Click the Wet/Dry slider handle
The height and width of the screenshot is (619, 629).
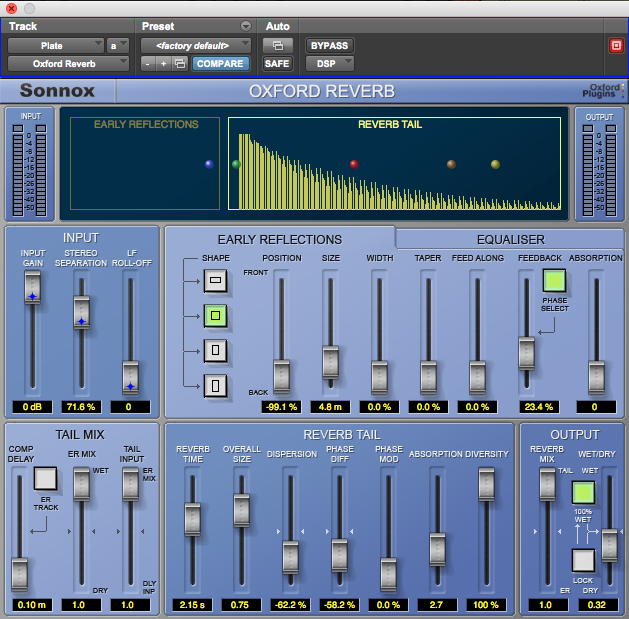[610, 546]
